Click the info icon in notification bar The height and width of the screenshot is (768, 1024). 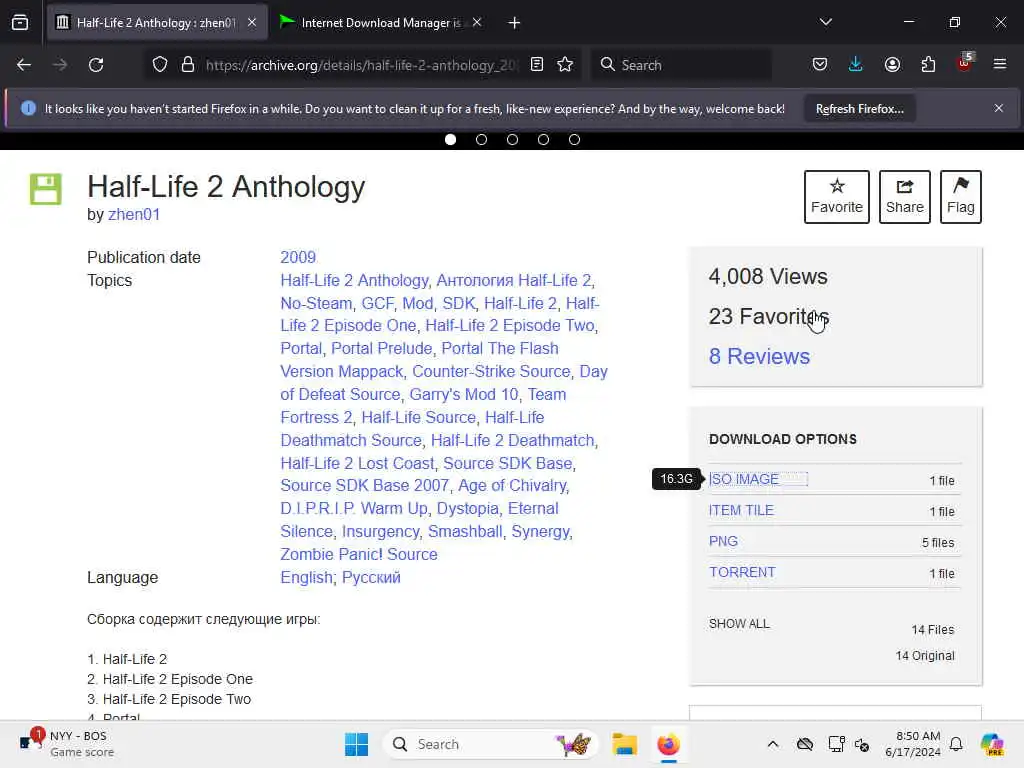[x=28, y=108]
